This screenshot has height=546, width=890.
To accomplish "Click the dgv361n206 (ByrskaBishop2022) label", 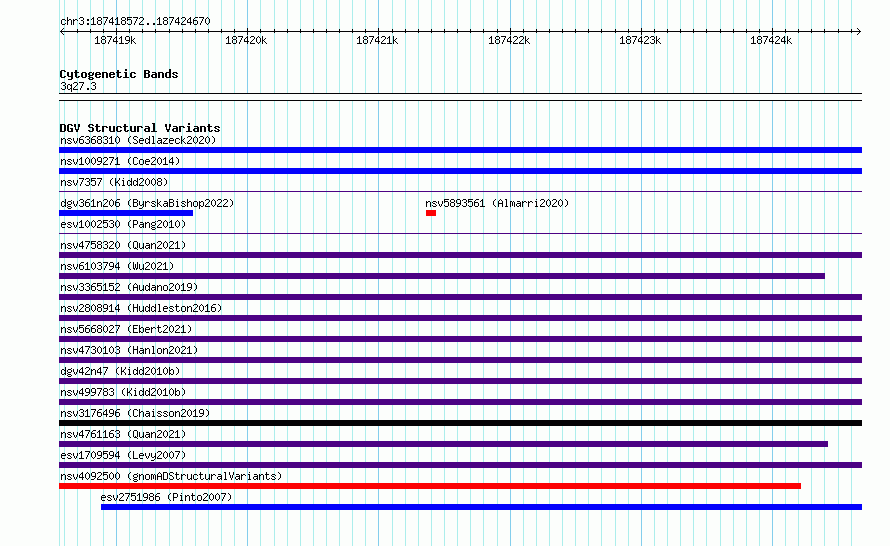I will (x=147, y=203).
